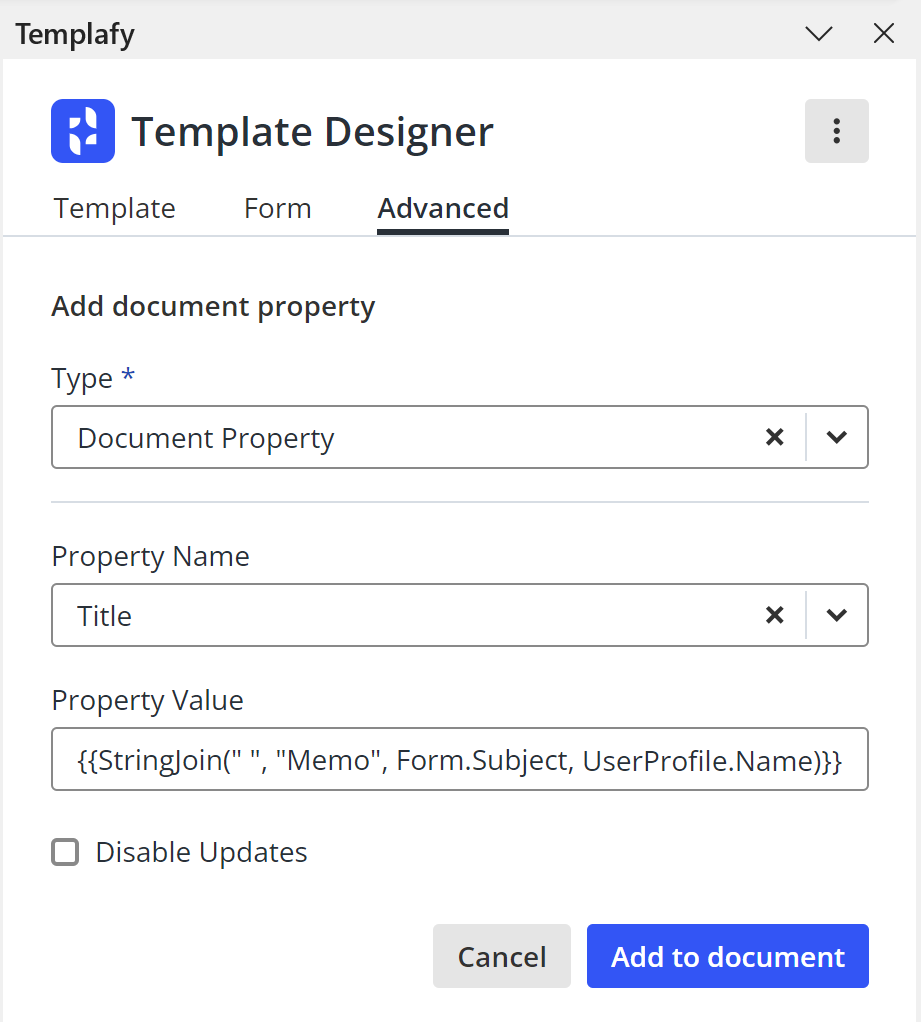Open the Document Property combo box
The image size is (921, 1022).
click(x=460, y=437)
